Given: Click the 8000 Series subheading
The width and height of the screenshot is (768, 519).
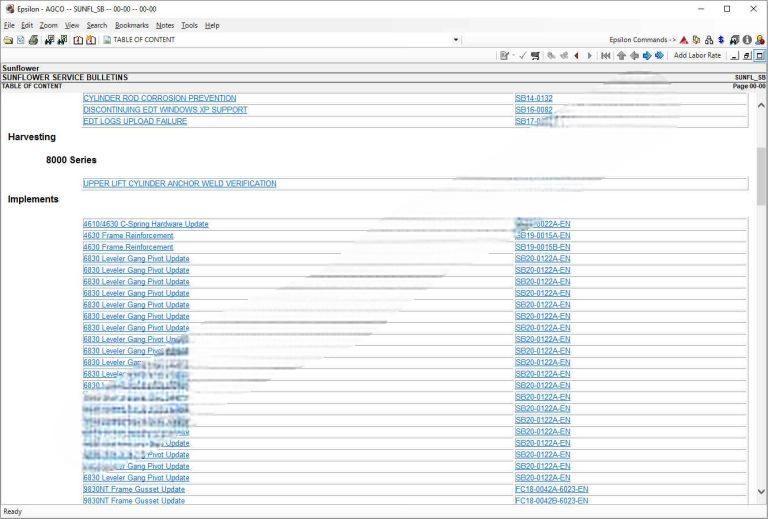Looking at the screenshot, I should (x=71, y=160).
